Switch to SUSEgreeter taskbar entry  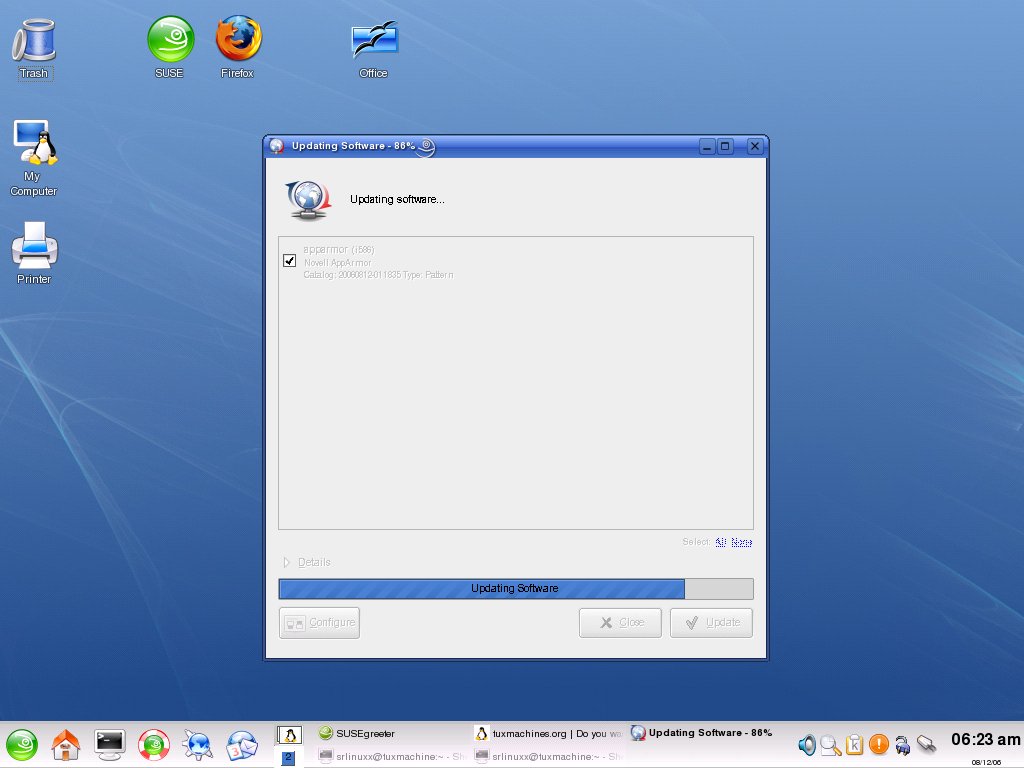[393, 733]
